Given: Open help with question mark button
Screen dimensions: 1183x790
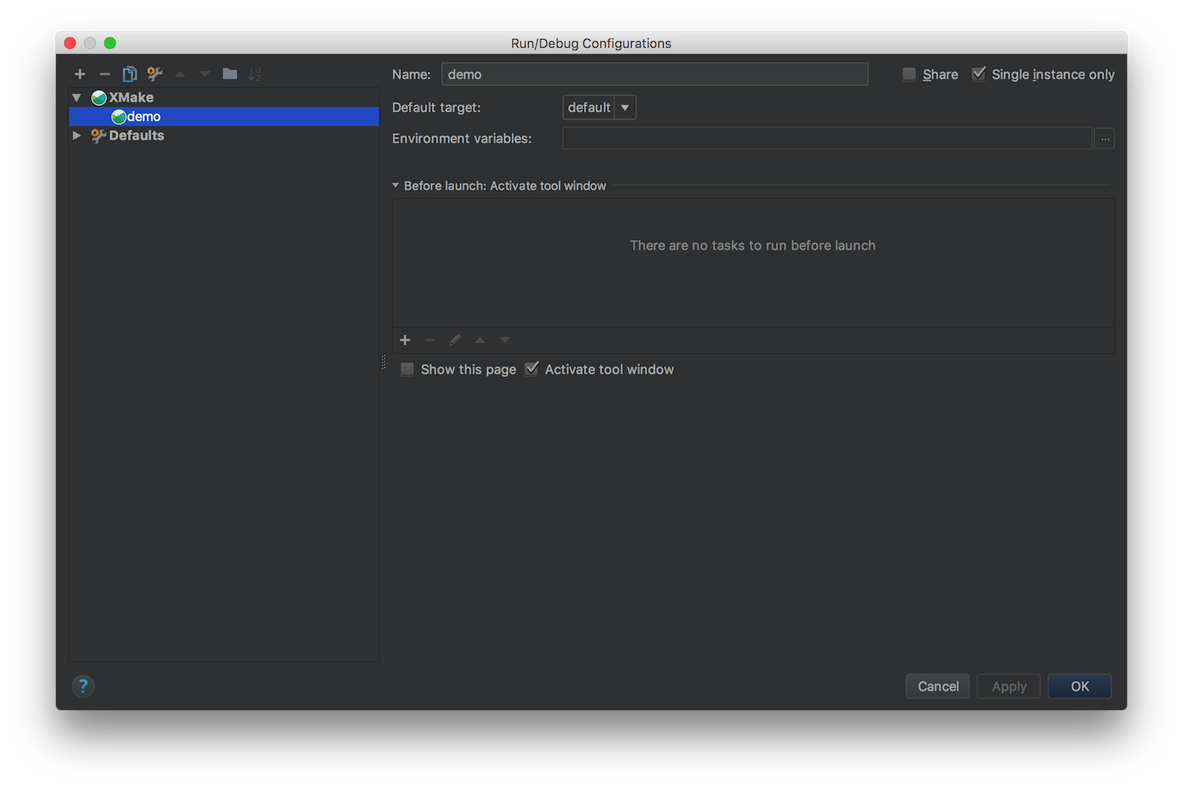Looking at the screenshot, I should [x=83, y=687].
